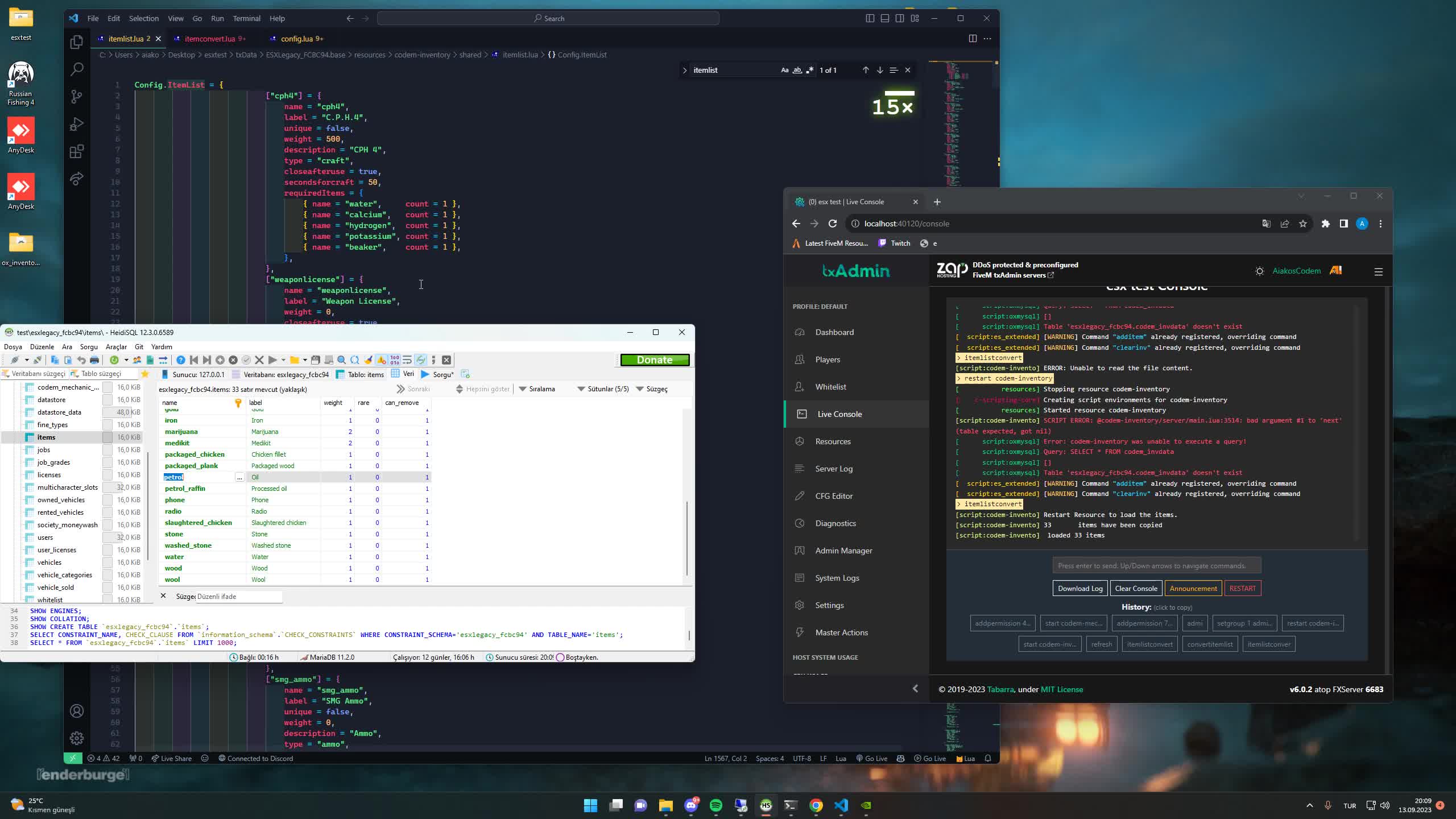Open Server Log in txAdmin sidebar
The height and width of the screenshot is (819, 1456).
tap(833, 468)
